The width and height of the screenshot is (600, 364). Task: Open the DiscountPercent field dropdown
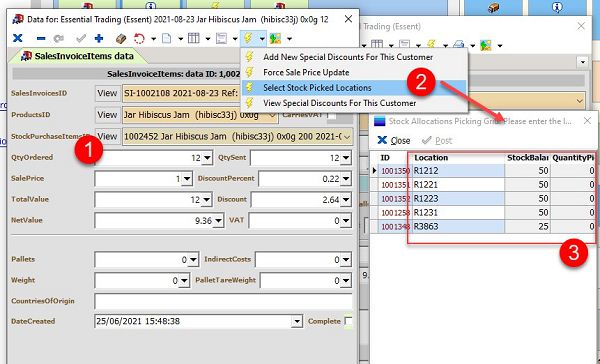(346, 179)
